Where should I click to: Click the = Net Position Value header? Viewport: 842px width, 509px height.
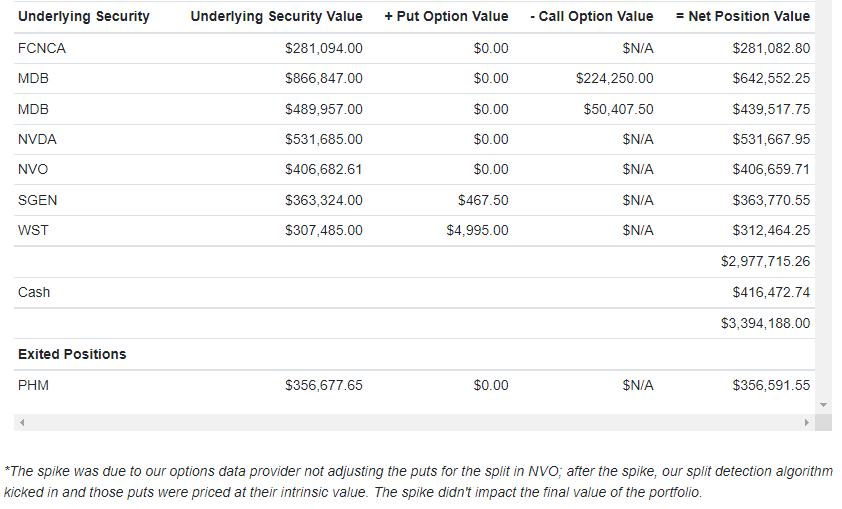click(743, 17)
